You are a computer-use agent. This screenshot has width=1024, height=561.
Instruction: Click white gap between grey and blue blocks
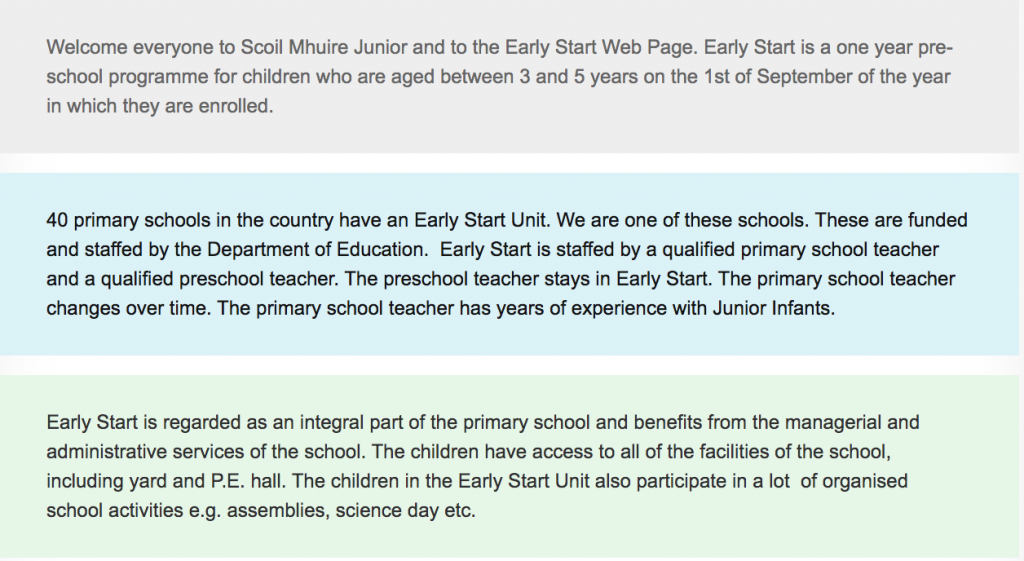[509, 163]
